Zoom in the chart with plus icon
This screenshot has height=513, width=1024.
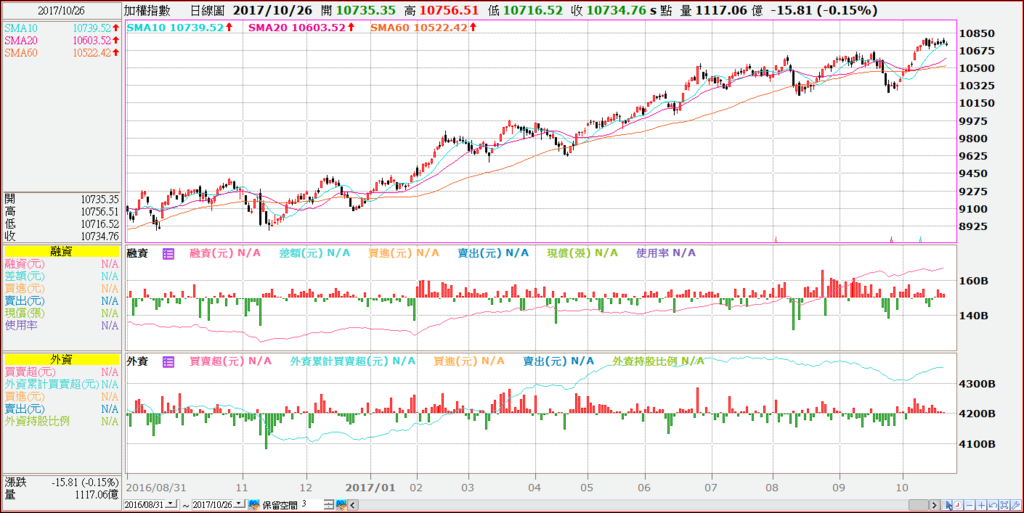tap(982, 505)
